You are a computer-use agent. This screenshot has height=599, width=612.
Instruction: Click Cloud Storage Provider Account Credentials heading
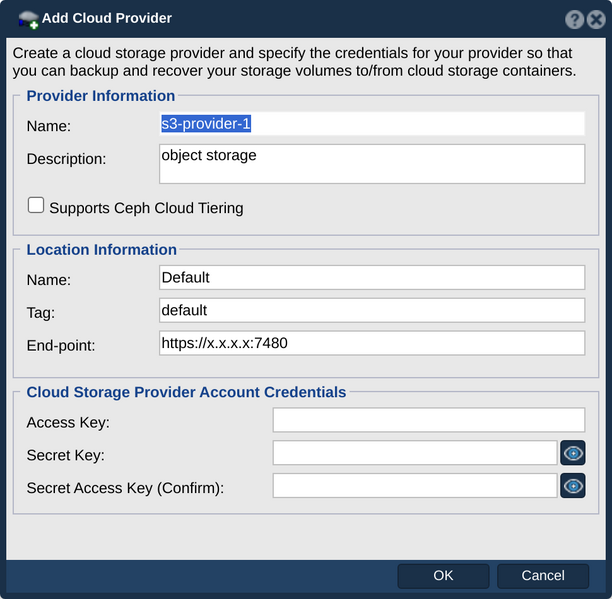(x=186, y=392)
